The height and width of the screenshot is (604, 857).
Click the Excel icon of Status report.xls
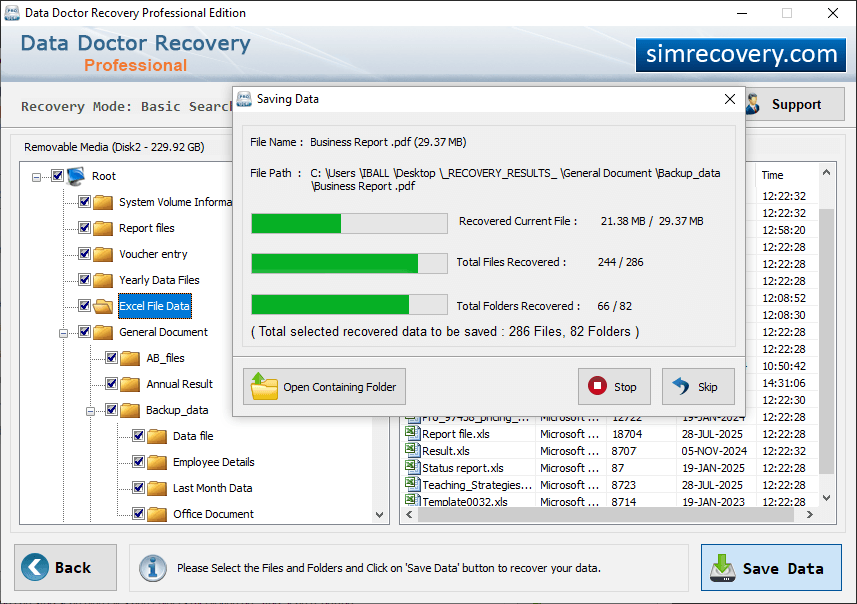411,467
